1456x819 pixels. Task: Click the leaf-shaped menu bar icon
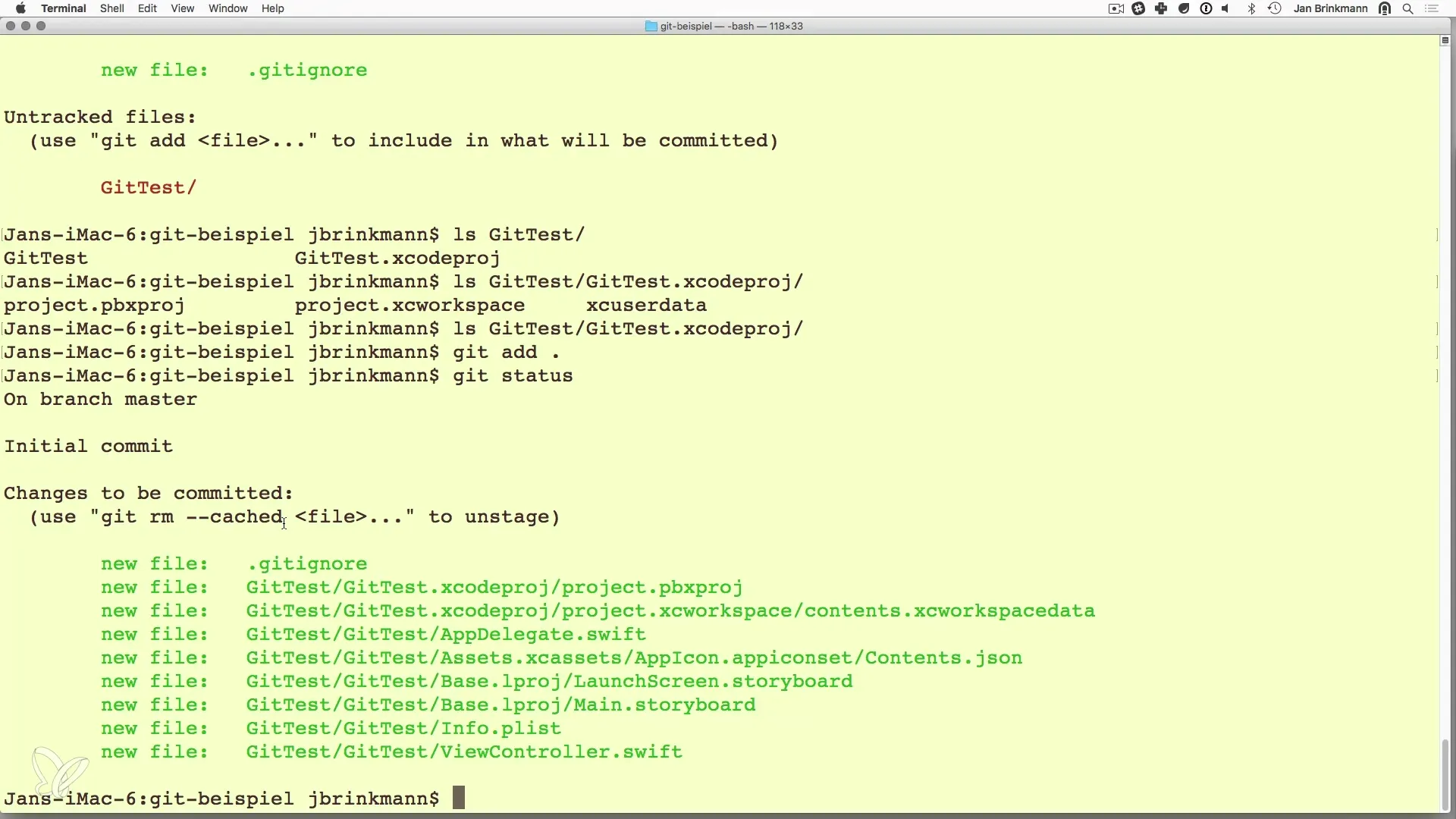coord(1184,9)
